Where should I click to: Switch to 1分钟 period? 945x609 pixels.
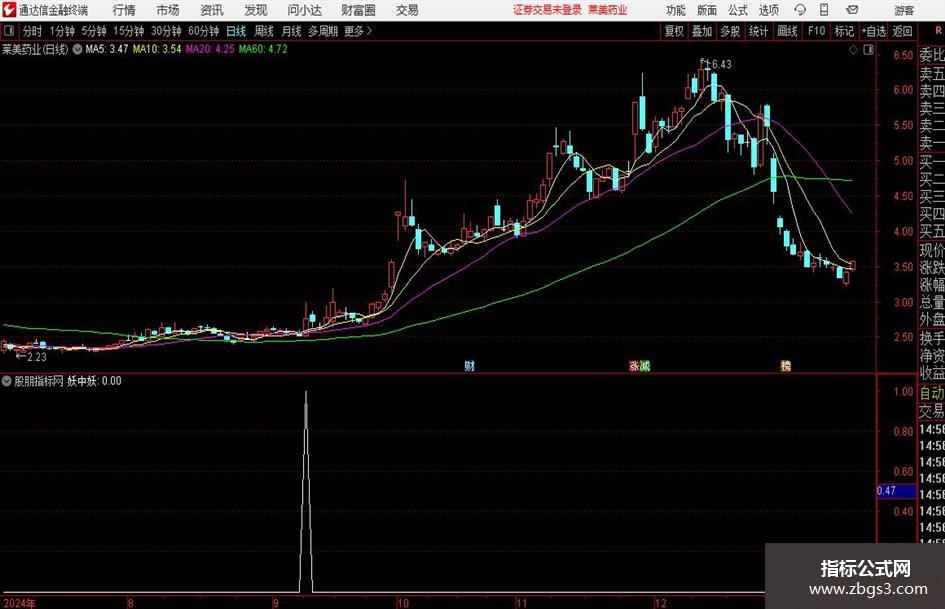[x=61, y=31]
